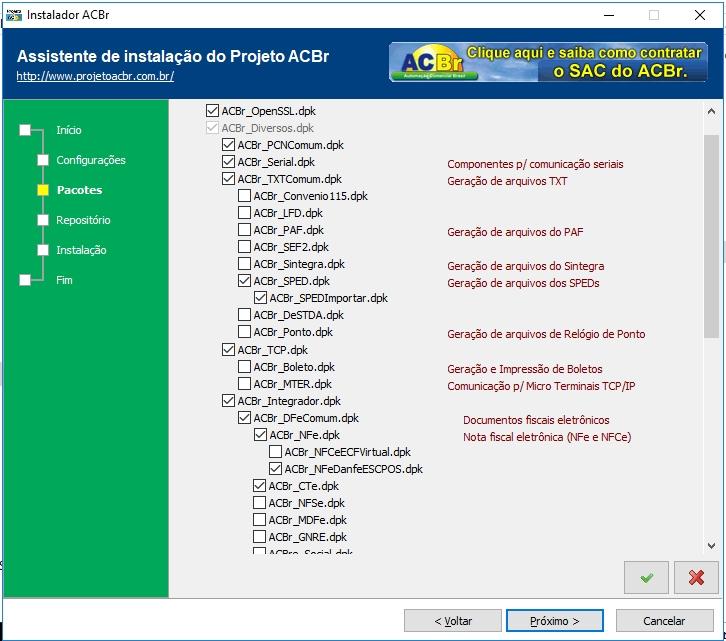Minimize the Instalador ACBr window
The height and width of the screenshot is (641, 726).
609,15
